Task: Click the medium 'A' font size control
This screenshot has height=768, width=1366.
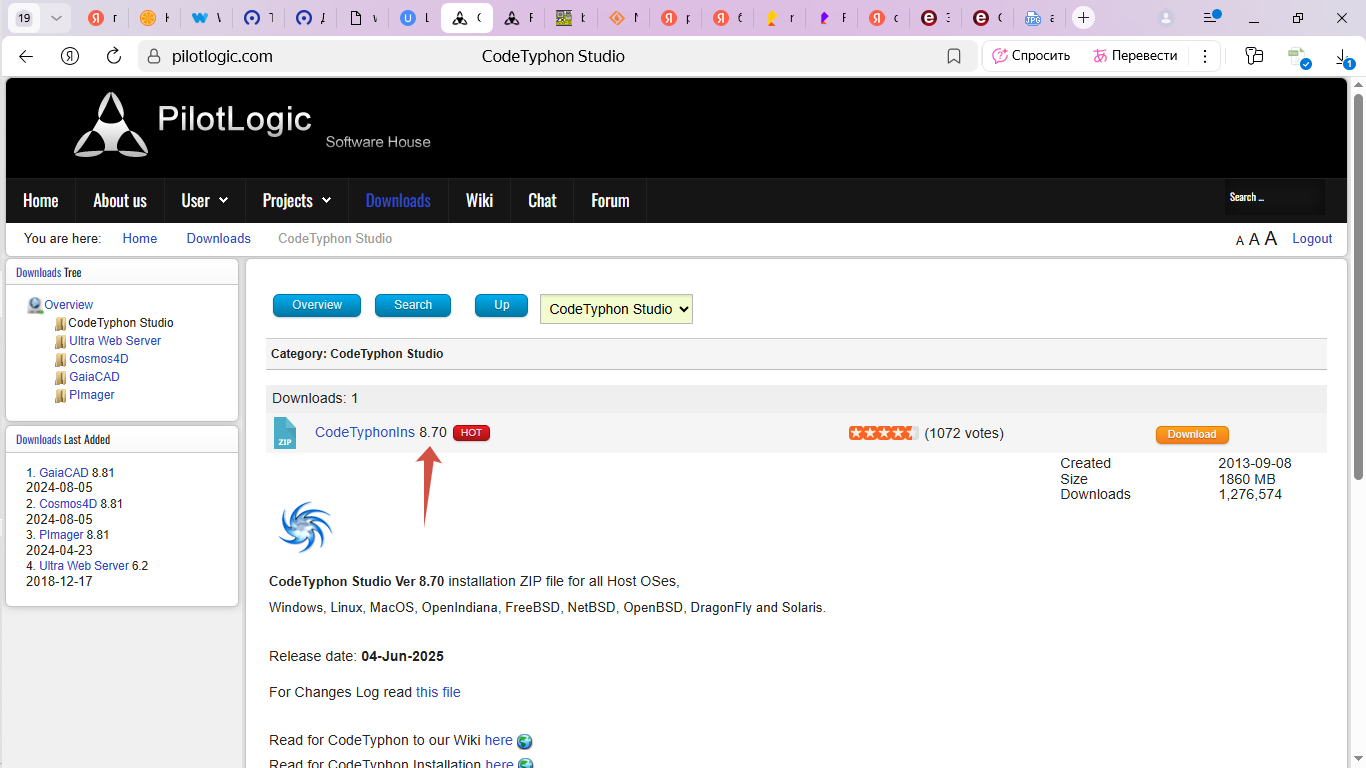Action: 1254,239
